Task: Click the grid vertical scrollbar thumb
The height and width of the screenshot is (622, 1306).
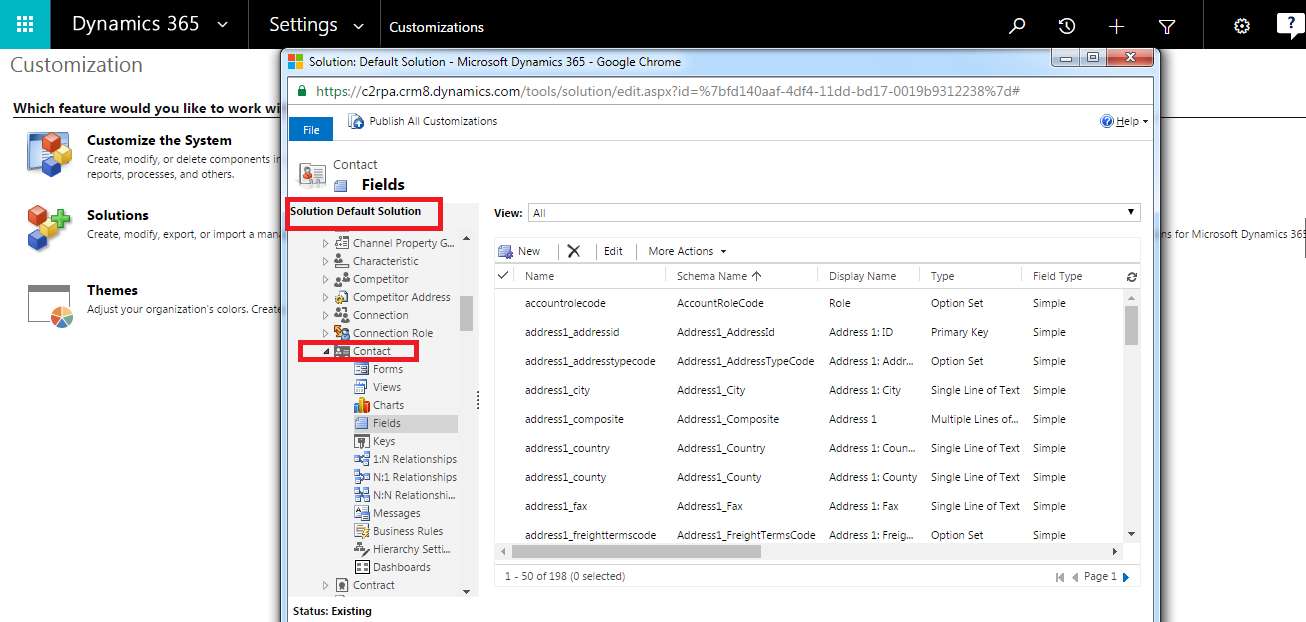Action: coord(1131,325)
